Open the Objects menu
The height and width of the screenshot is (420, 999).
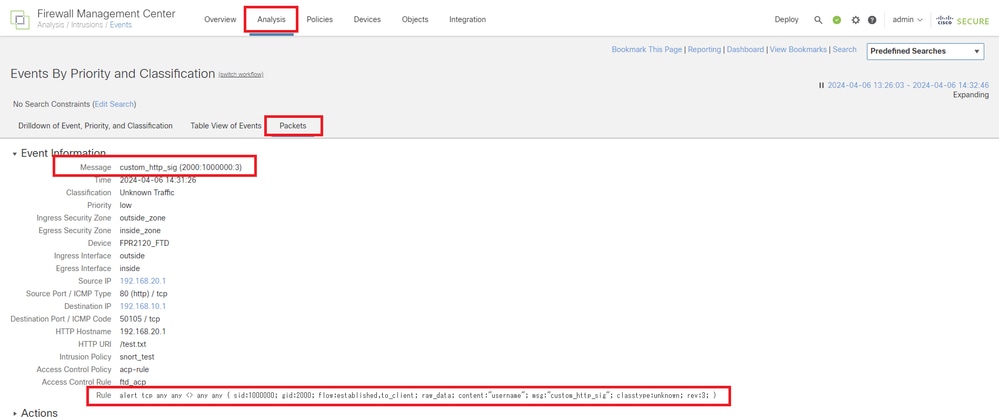tap(415, 20)
